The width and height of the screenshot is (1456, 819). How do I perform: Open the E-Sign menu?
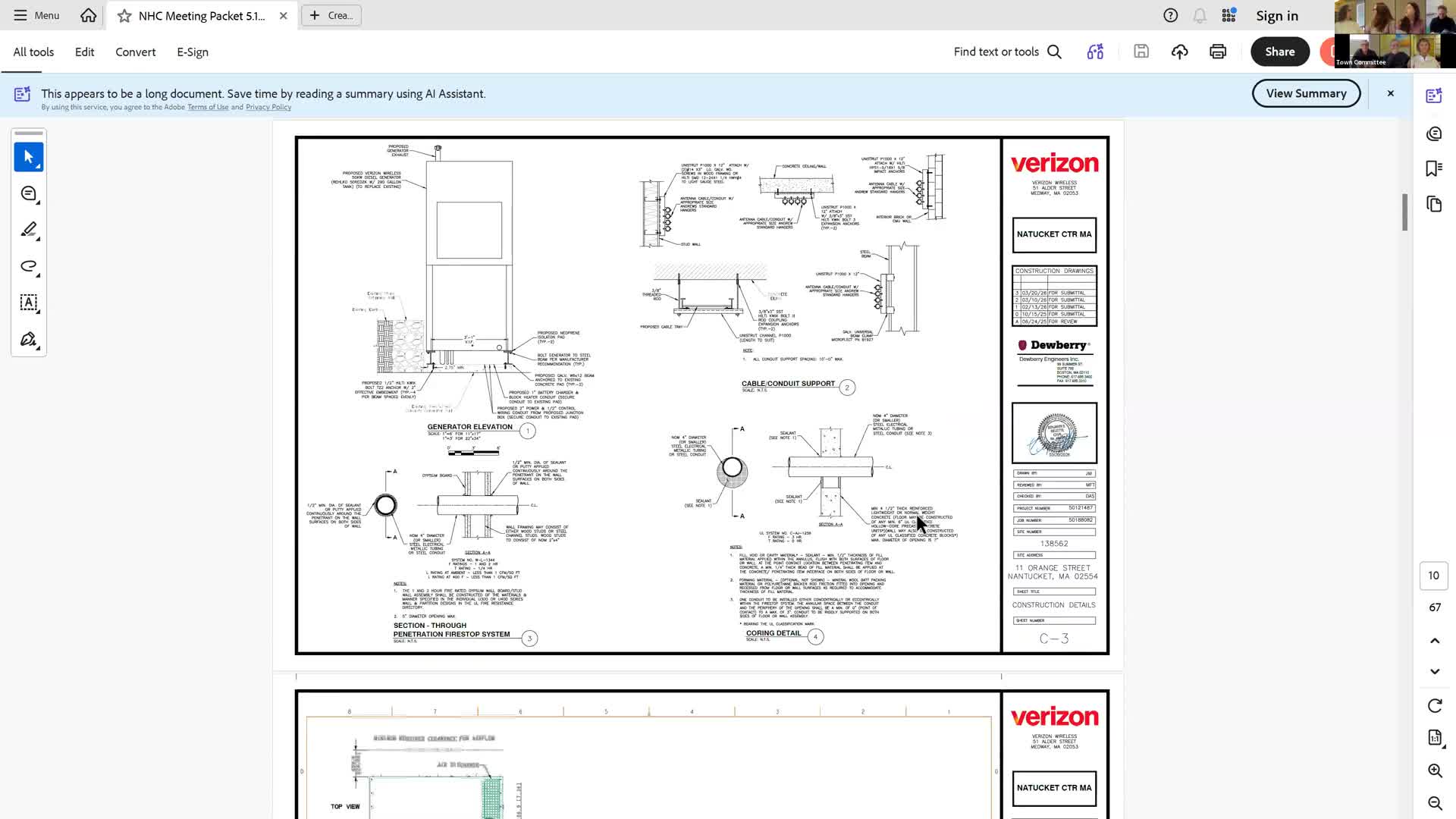click(x=193, y=52)
